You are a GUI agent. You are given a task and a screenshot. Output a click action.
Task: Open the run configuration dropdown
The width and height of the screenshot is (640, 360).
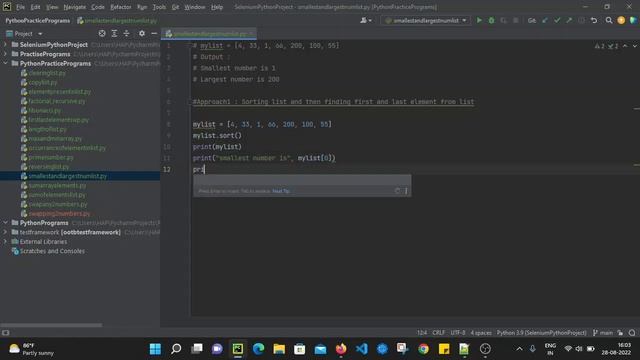pos(426,20)
